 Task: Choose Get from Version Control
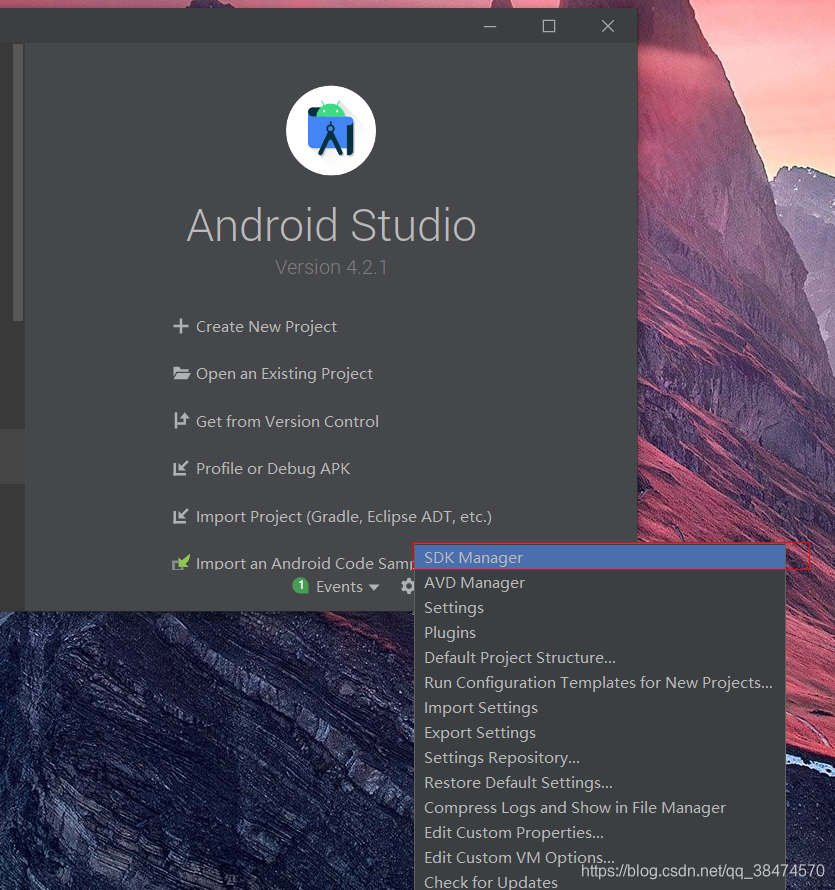287,422
